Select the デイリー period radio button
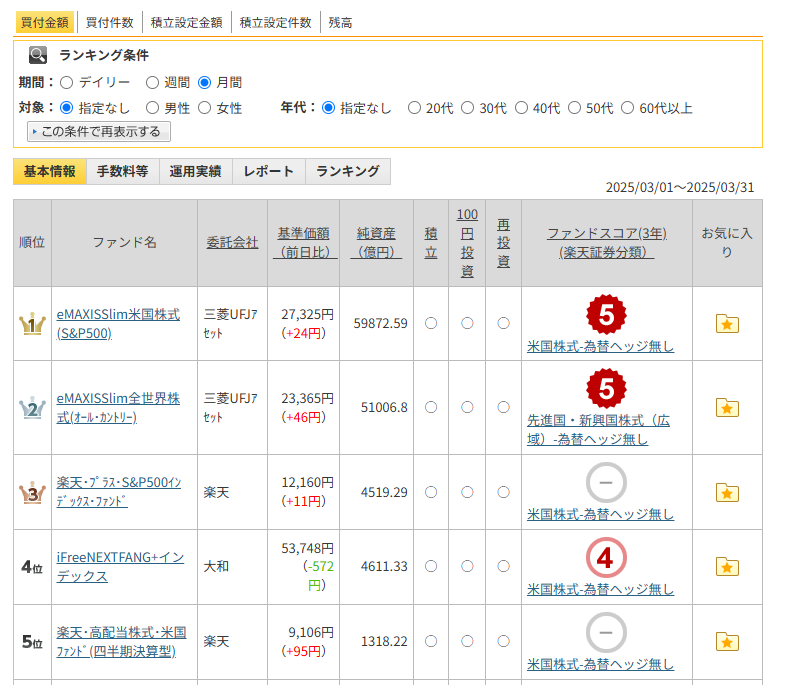 67,82
